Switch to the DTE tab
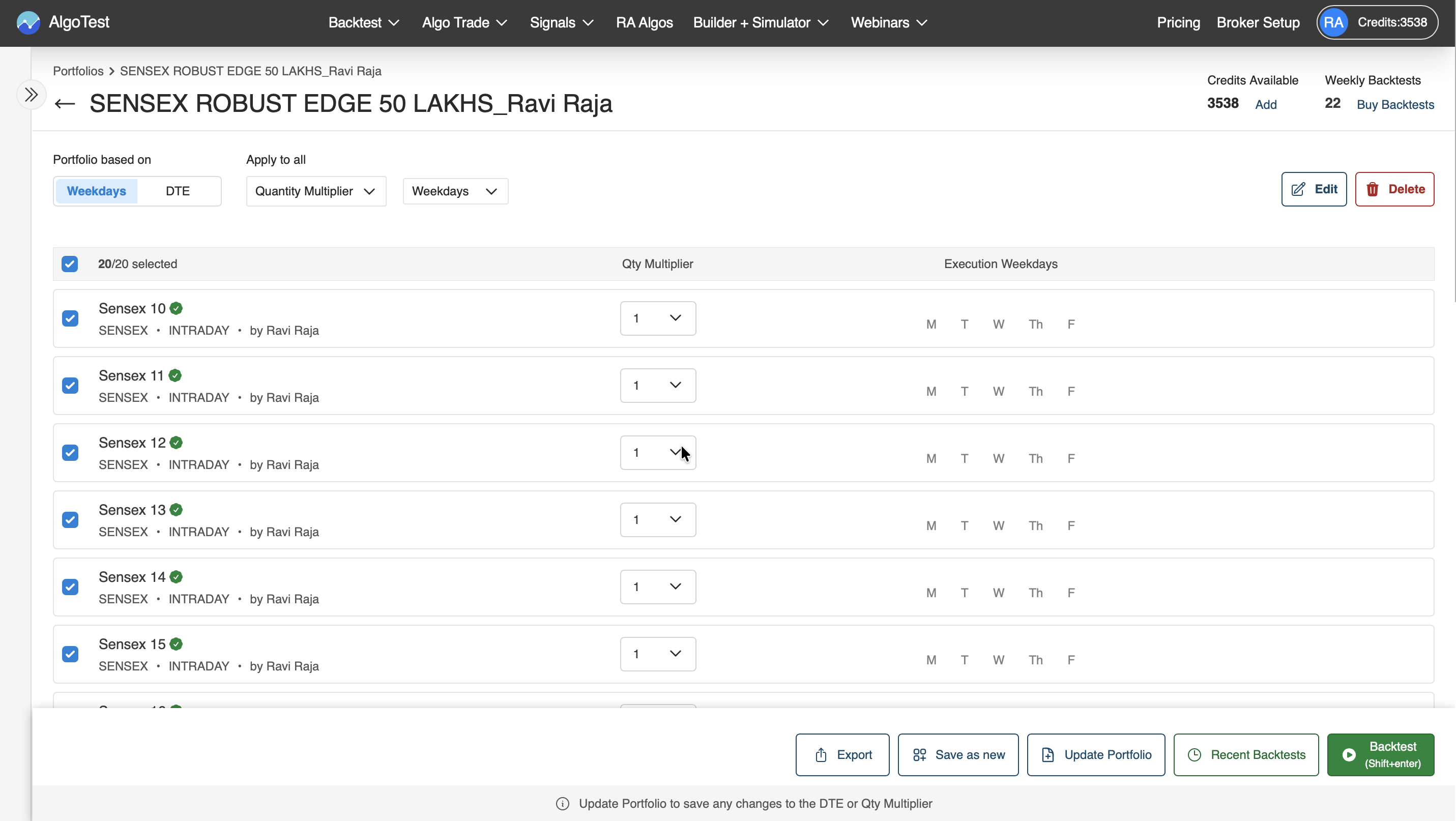Viewport: 1456px width, 821px height. 178,191
